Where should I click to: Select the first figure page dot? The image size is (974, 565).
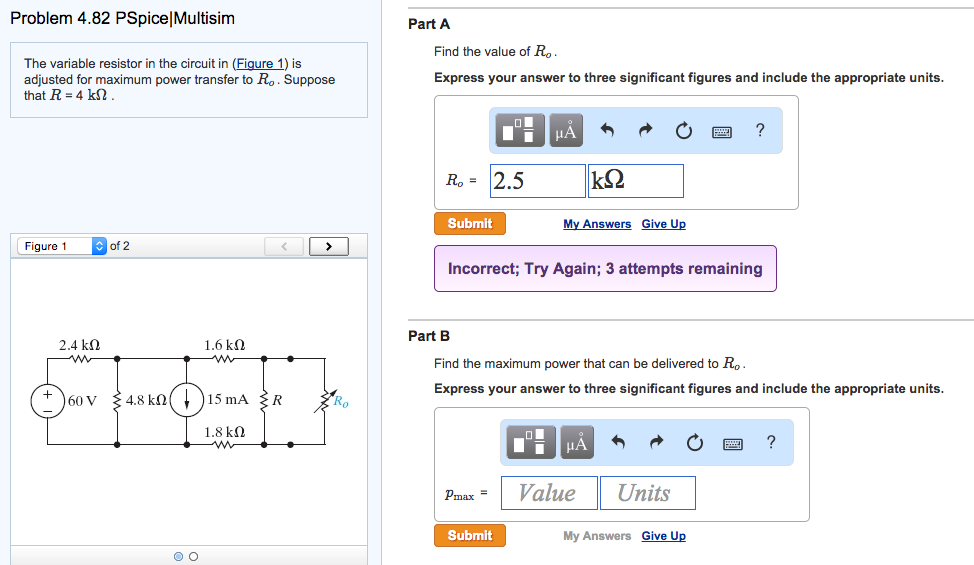[178, 556]
